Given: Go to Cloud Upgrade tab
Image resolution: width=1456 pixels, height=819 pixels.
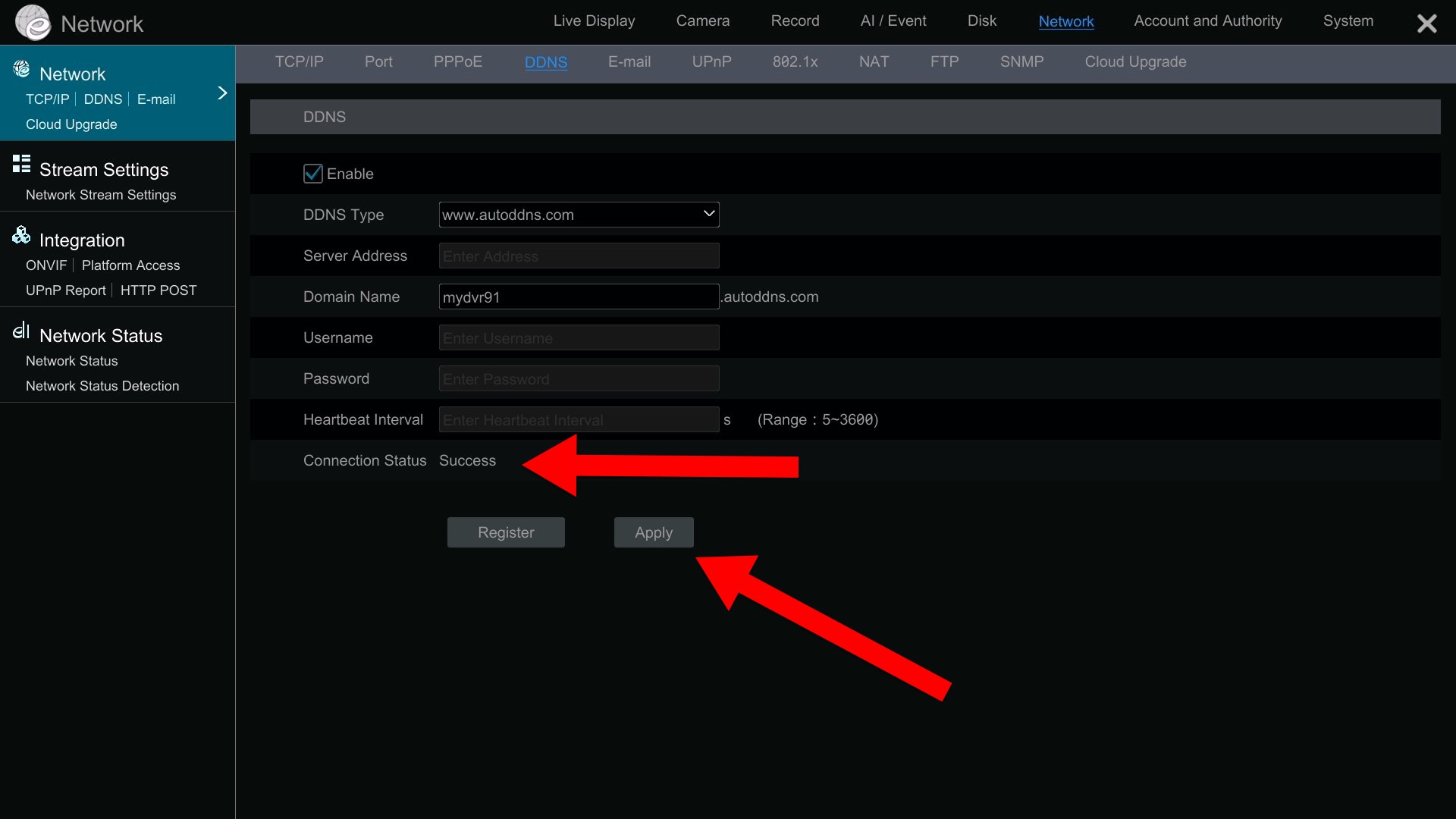Looking at the screenshot, I should (1135, 62).
